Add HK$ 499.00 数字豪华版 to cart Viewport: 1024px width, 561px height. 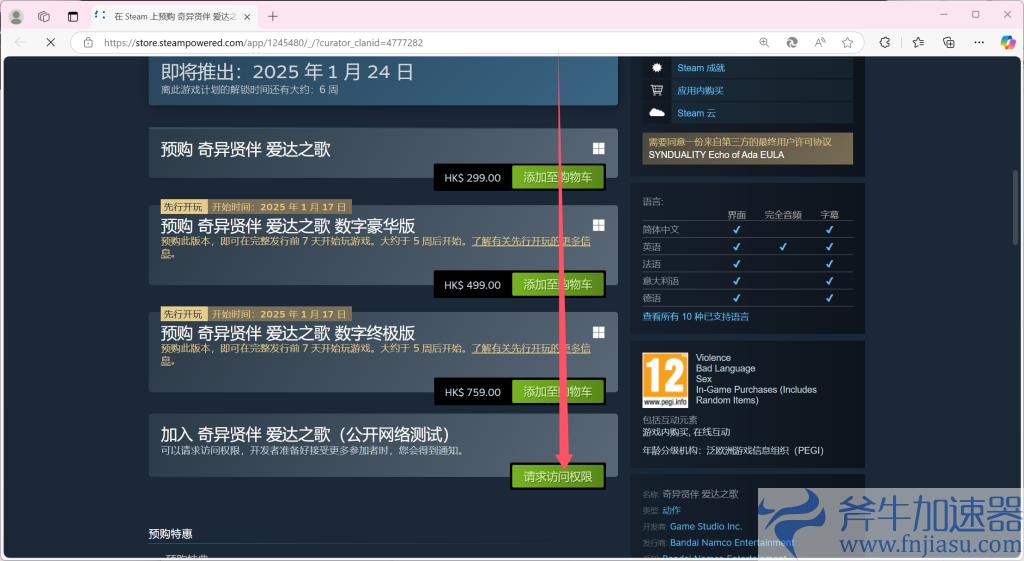[x=558, y=285]
